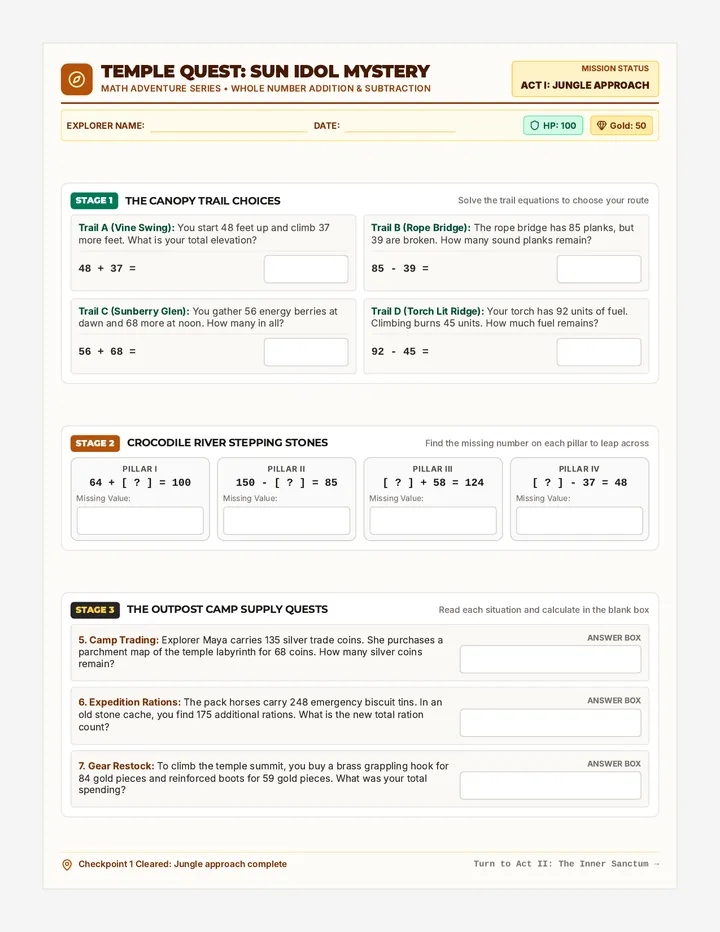
Task: Click the 6. Expedition Rations label
Action: tap(130, 703)
